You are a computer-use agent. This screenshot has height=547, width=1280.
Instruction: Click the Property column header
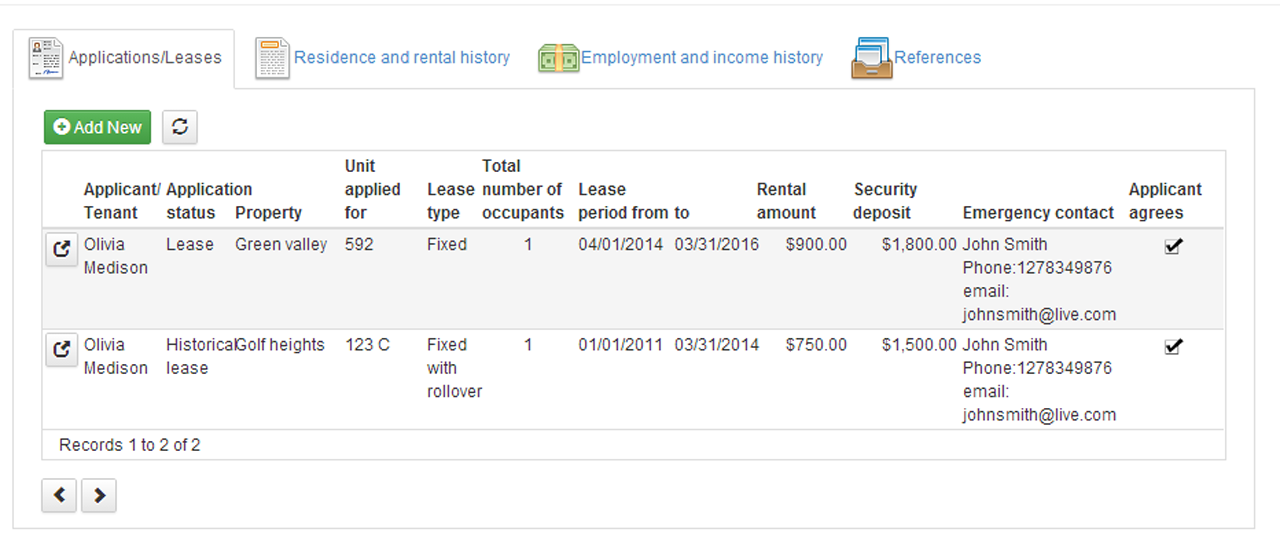pyautogui.click(x=268, y=213)
